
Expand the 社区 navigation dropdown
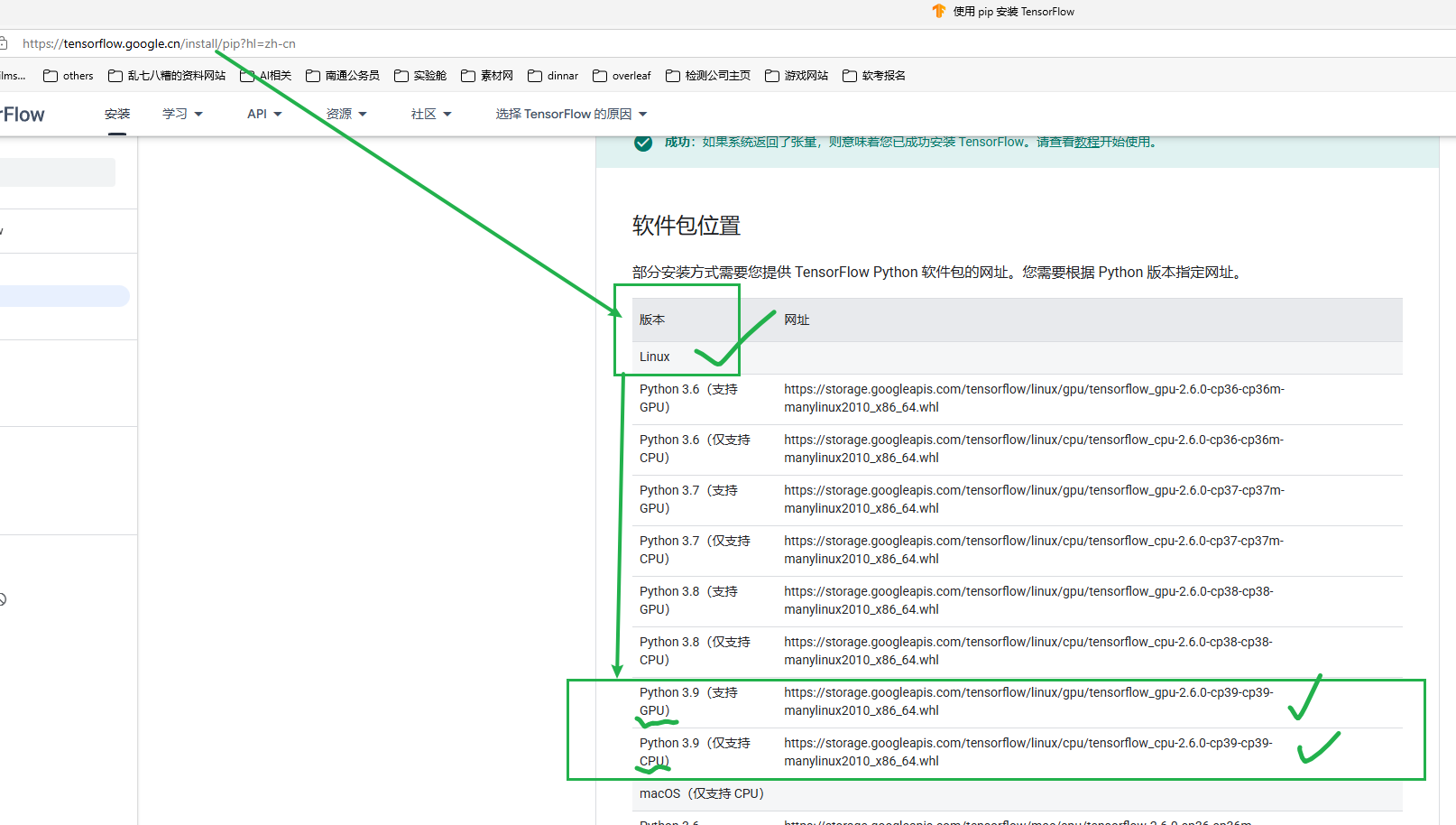click(431, 114)
